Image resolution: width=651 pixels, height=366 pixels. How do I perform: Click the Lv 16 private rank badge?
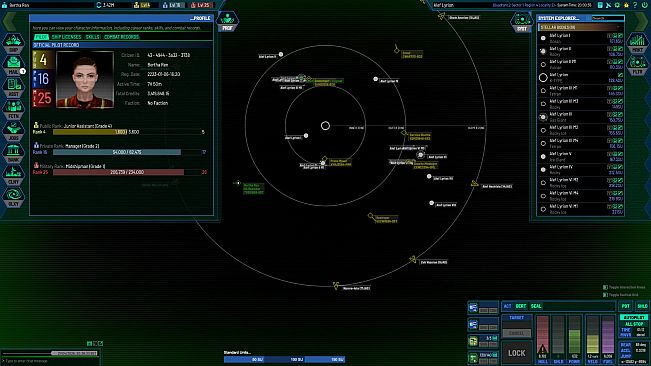(x=173, y=5)
